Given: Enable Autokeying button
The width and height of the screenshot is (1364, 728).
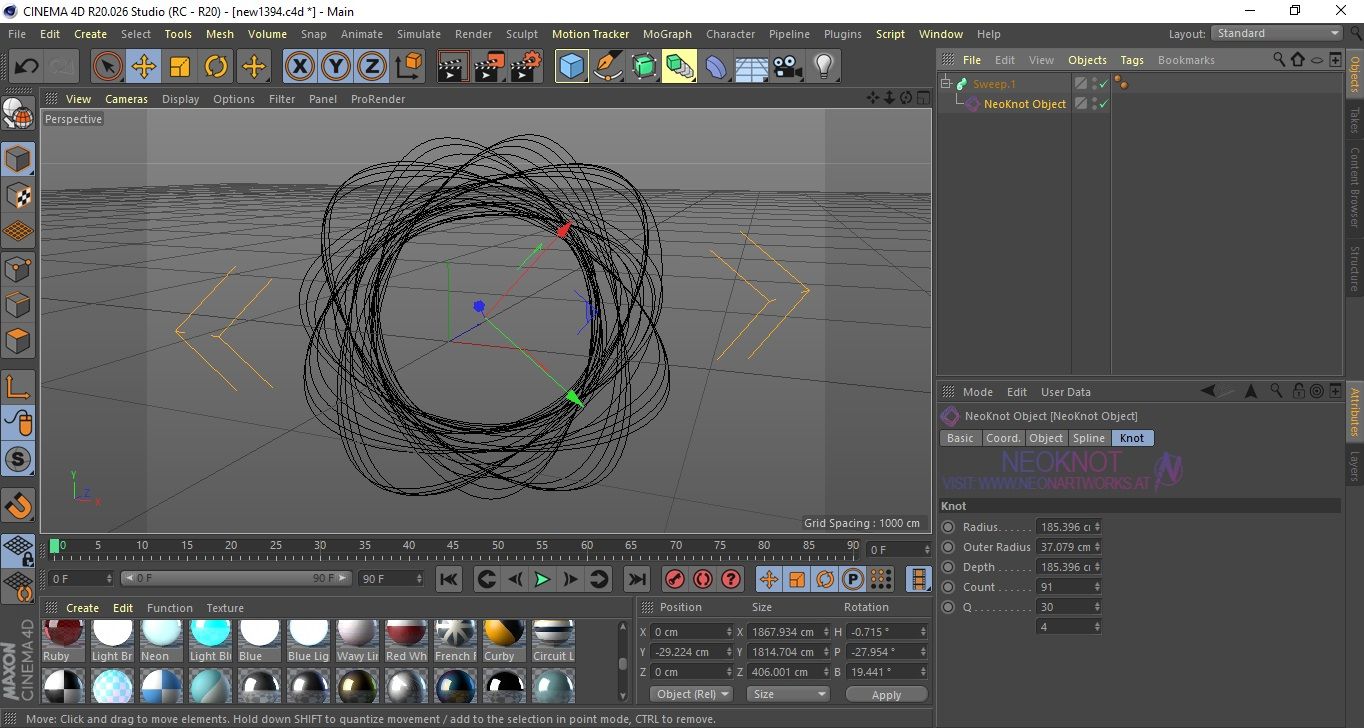Looking at the screenshot, I should (703, 579).
